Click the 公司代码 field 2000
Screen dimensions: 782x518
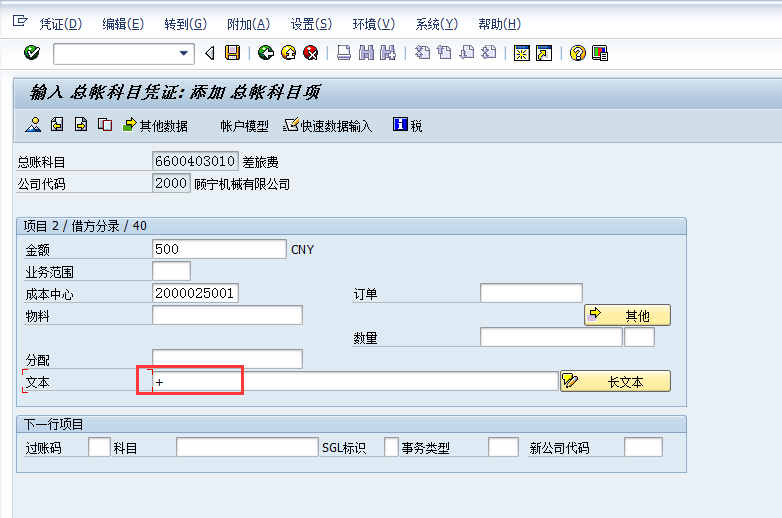pyautogui.click(x=171, y=183)
